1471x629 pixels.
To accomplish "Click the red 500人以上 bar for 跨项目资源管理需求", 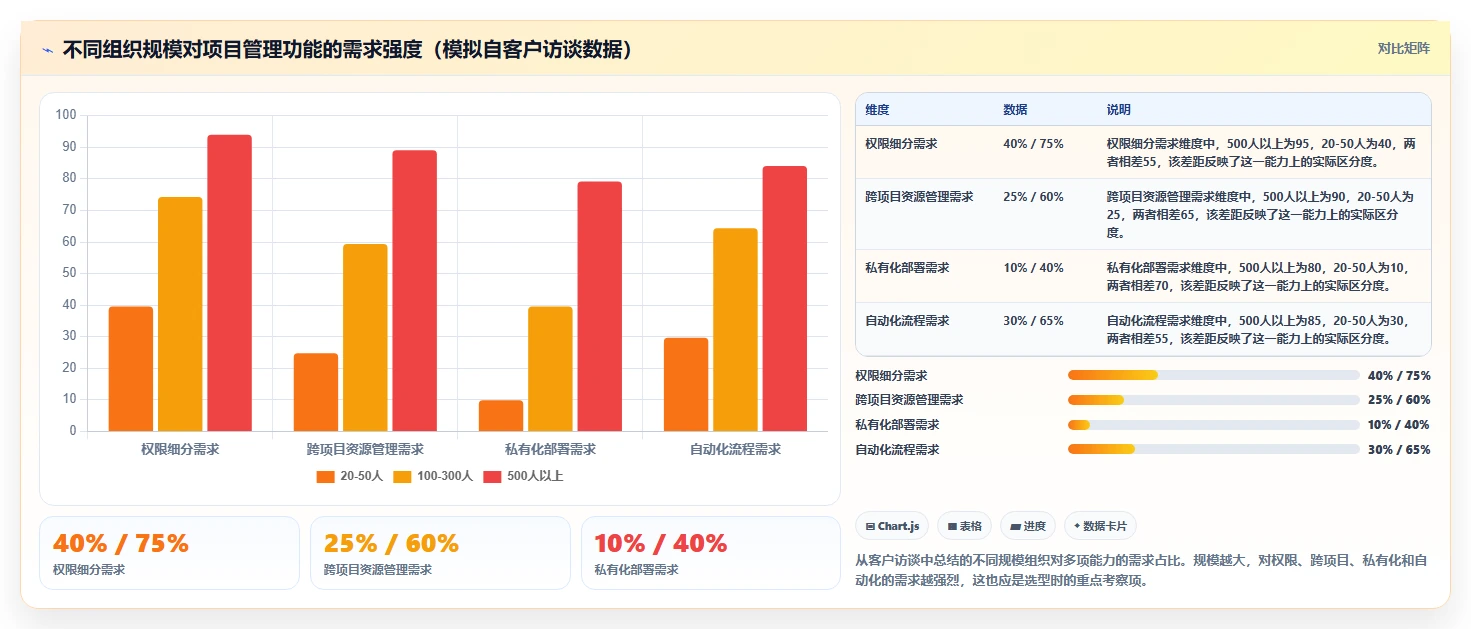I will point(415,291).
